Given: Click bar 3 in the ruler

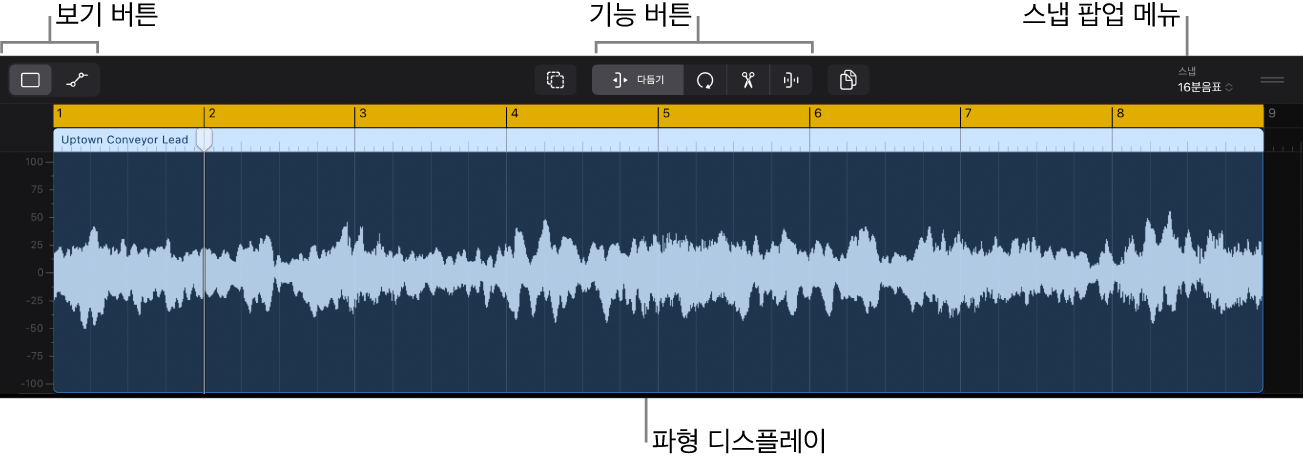Looking at the screenshot, I should [363, 113].
